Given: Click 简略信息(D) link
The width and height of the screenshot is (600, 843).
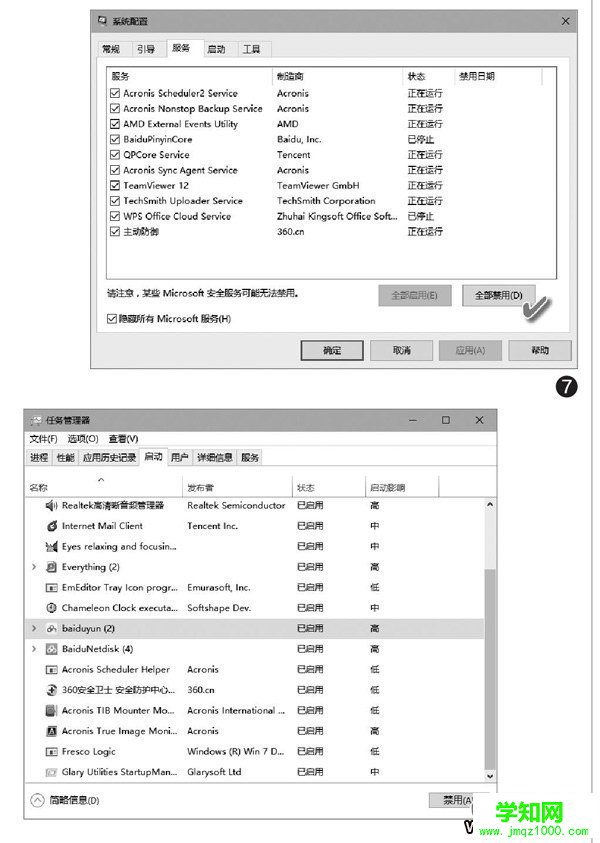Looking at the screenshot, I should 74,801.
